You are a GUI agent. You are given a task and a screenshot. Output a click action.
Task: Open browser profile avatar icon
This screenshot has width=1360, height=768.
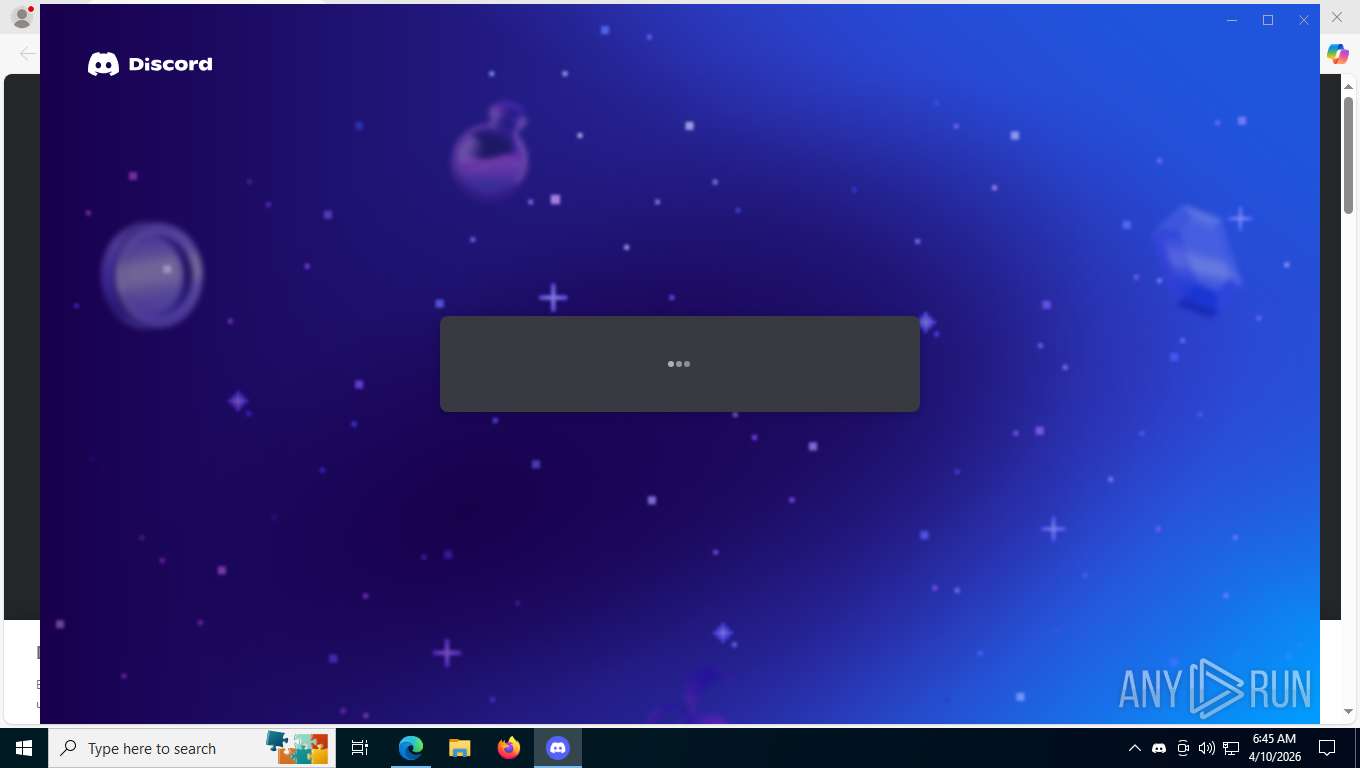[x=21, y=17]
